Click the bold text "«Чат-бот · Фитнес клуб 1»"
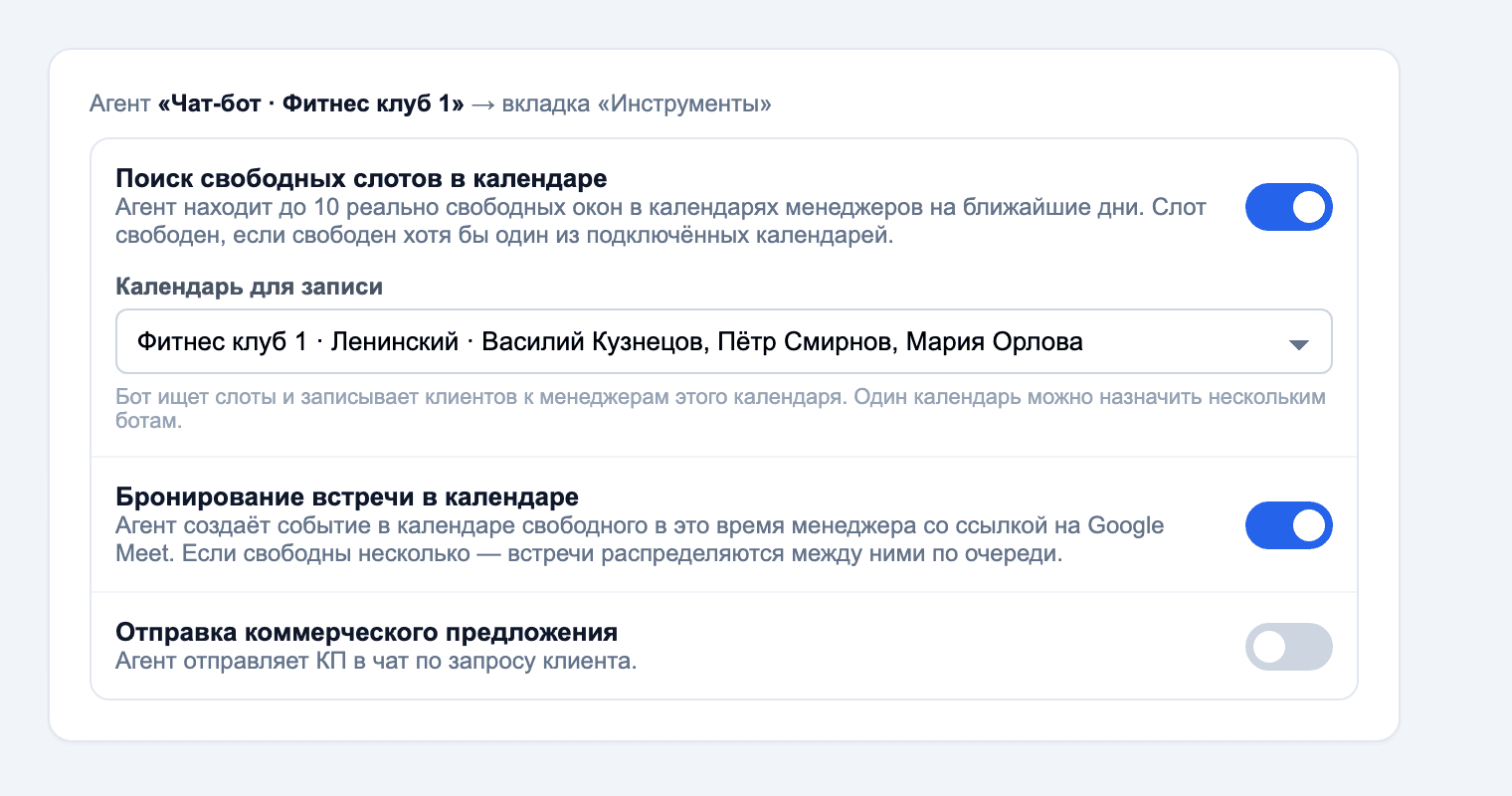The height and width of the screenshot is (796, 1512). click(310, 103)
